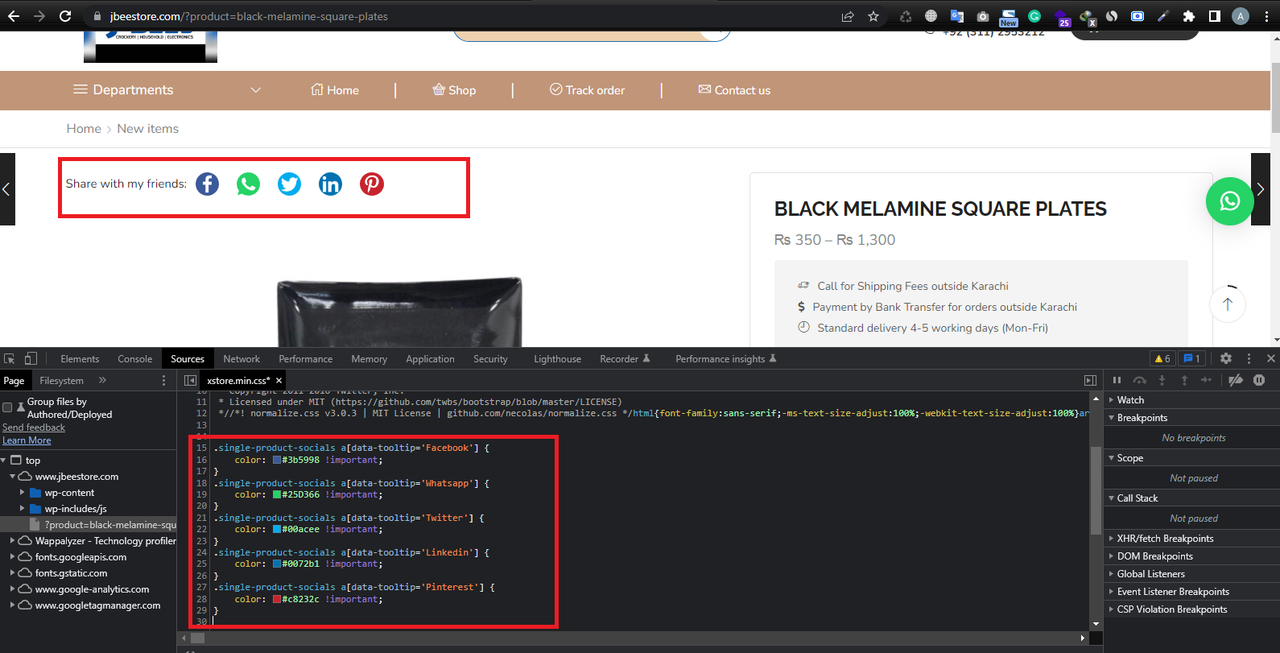Screen dimensions: 1280x653
Task: Open the Track order nav link
Action: click(587, 90)
